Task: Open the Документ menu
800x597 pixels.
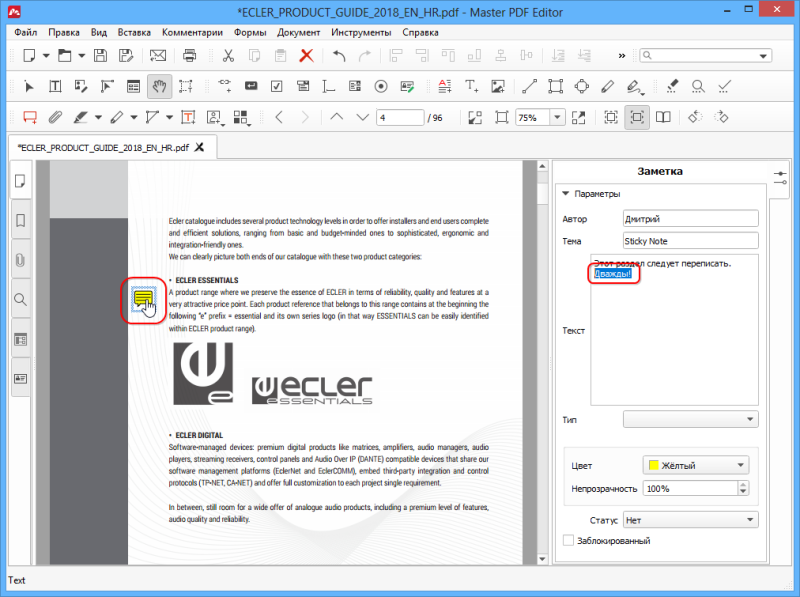Action: (298, 32)
